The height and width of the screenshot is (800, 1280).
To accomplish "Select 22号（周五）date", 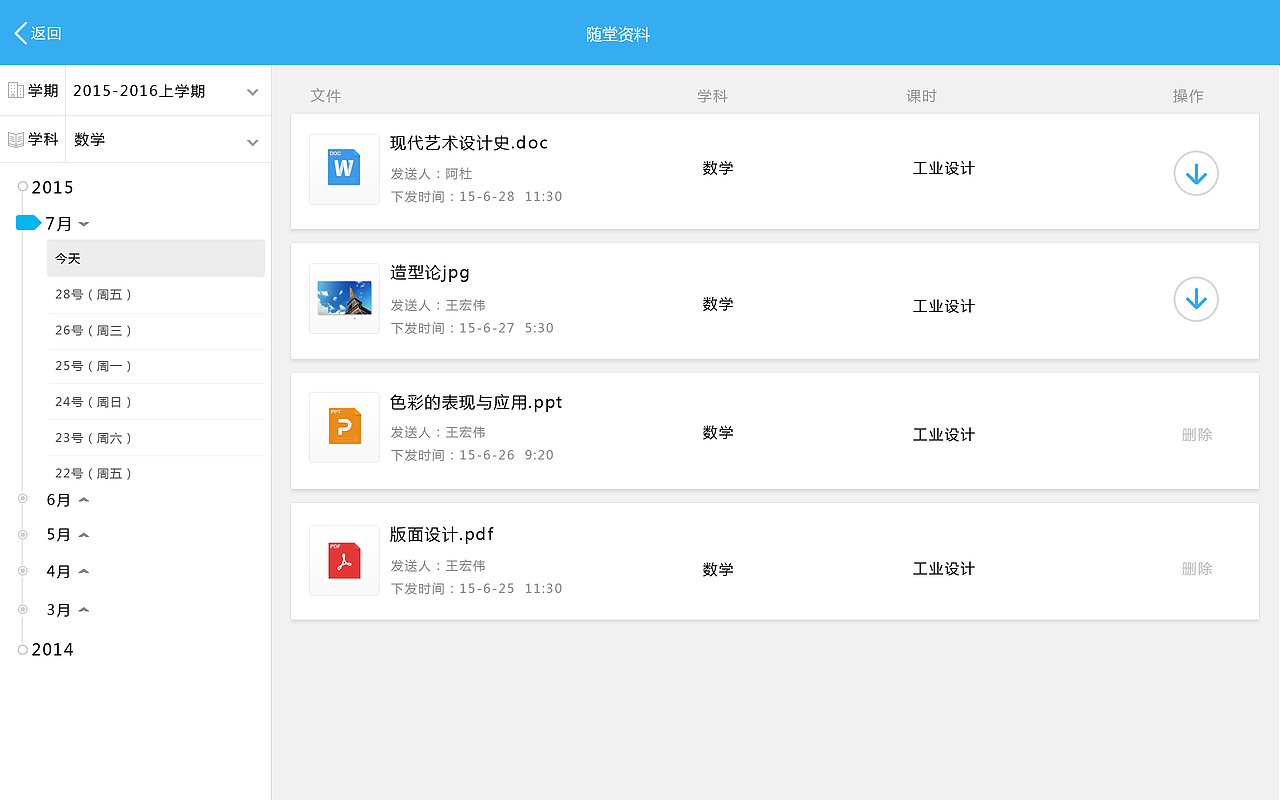I will pyautogui.click(x=156, y=473).
